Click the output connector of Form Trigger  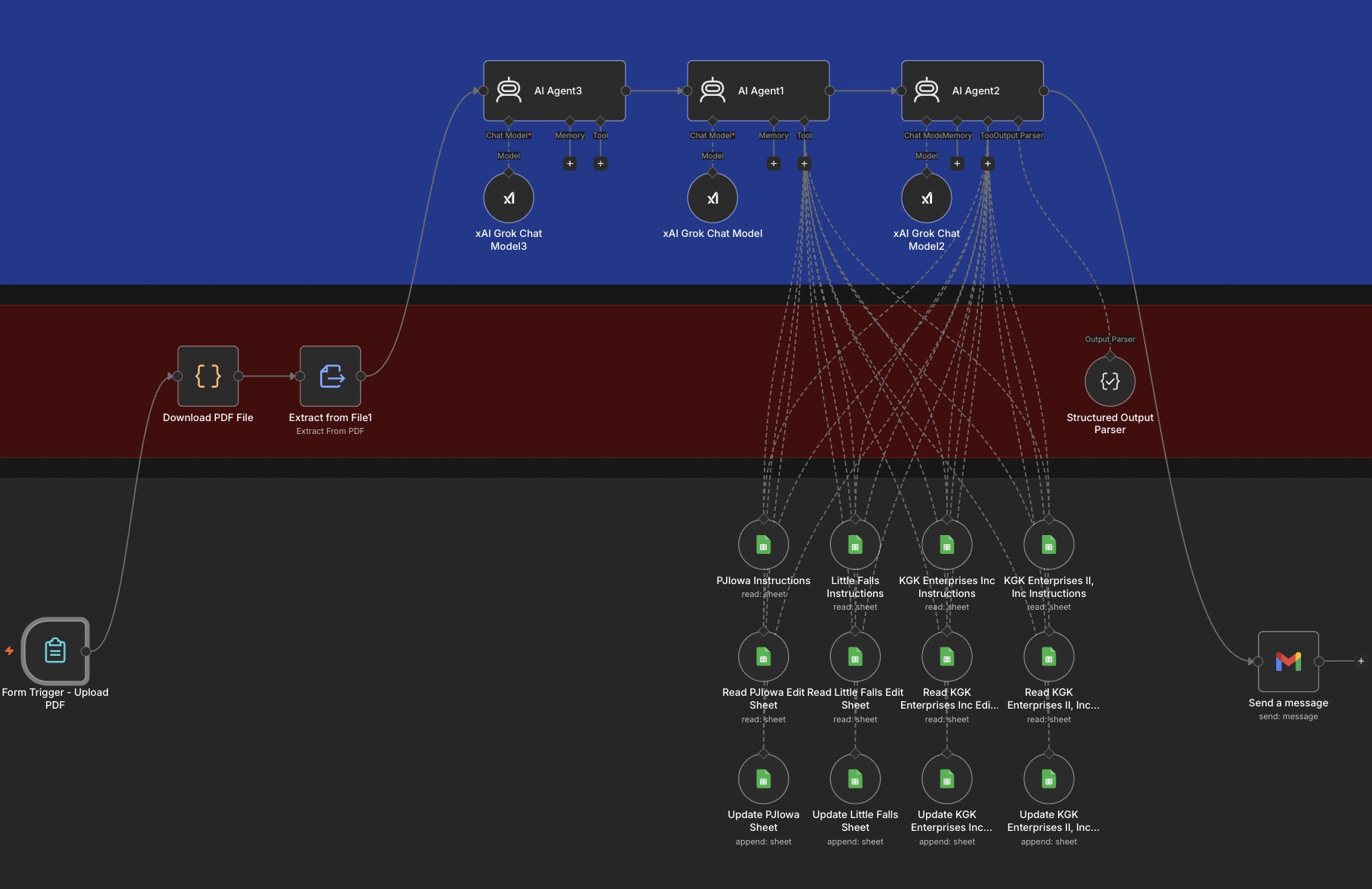pos(86,651)
